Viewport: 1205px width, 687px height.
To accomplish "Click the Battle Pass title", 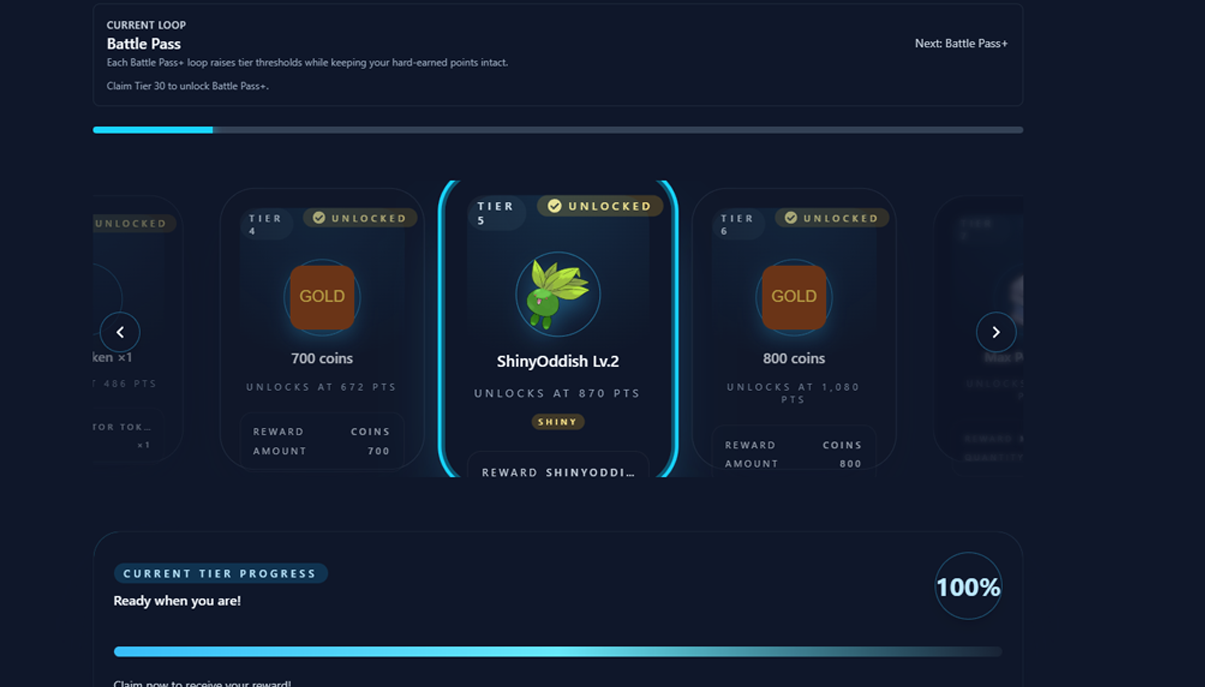I will pyautogui.click(x=143, y=44).
